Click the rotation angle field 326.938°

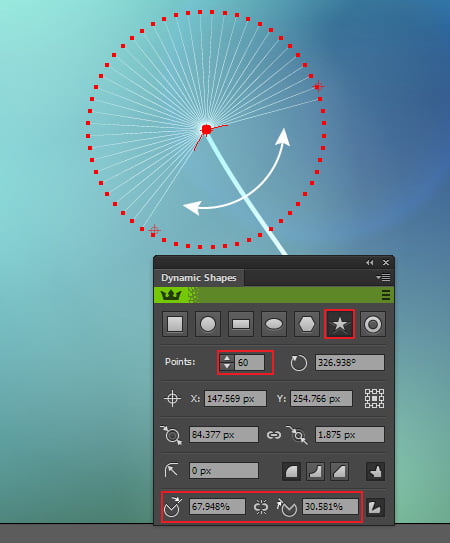[x=350, y=363]
